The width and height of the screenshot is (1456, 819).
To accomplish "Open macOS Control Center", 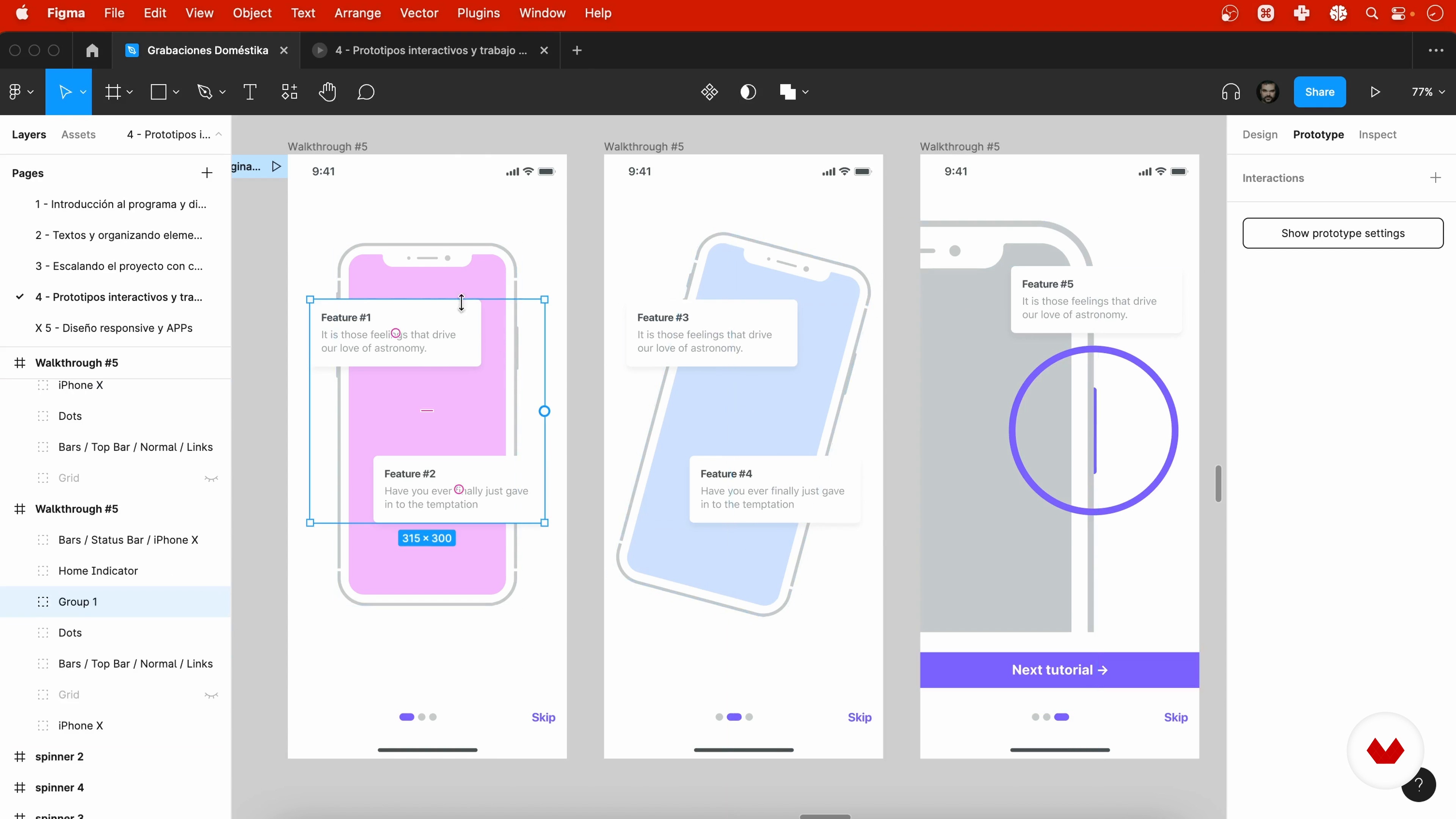I will [x=1398, y=13].
